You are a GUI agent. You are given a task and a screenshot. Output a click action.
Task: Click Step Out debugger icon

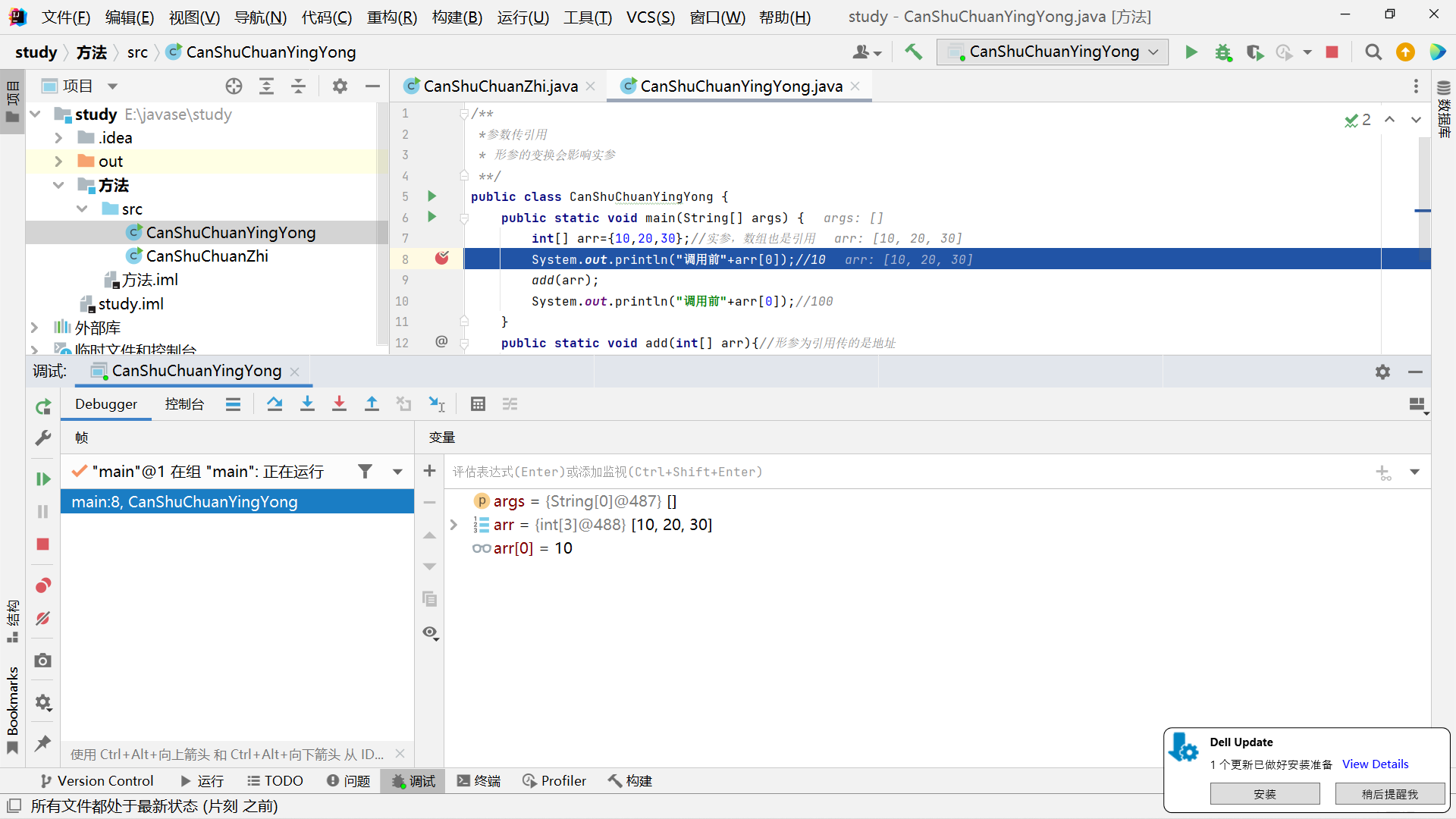click(x=372, y=404)
